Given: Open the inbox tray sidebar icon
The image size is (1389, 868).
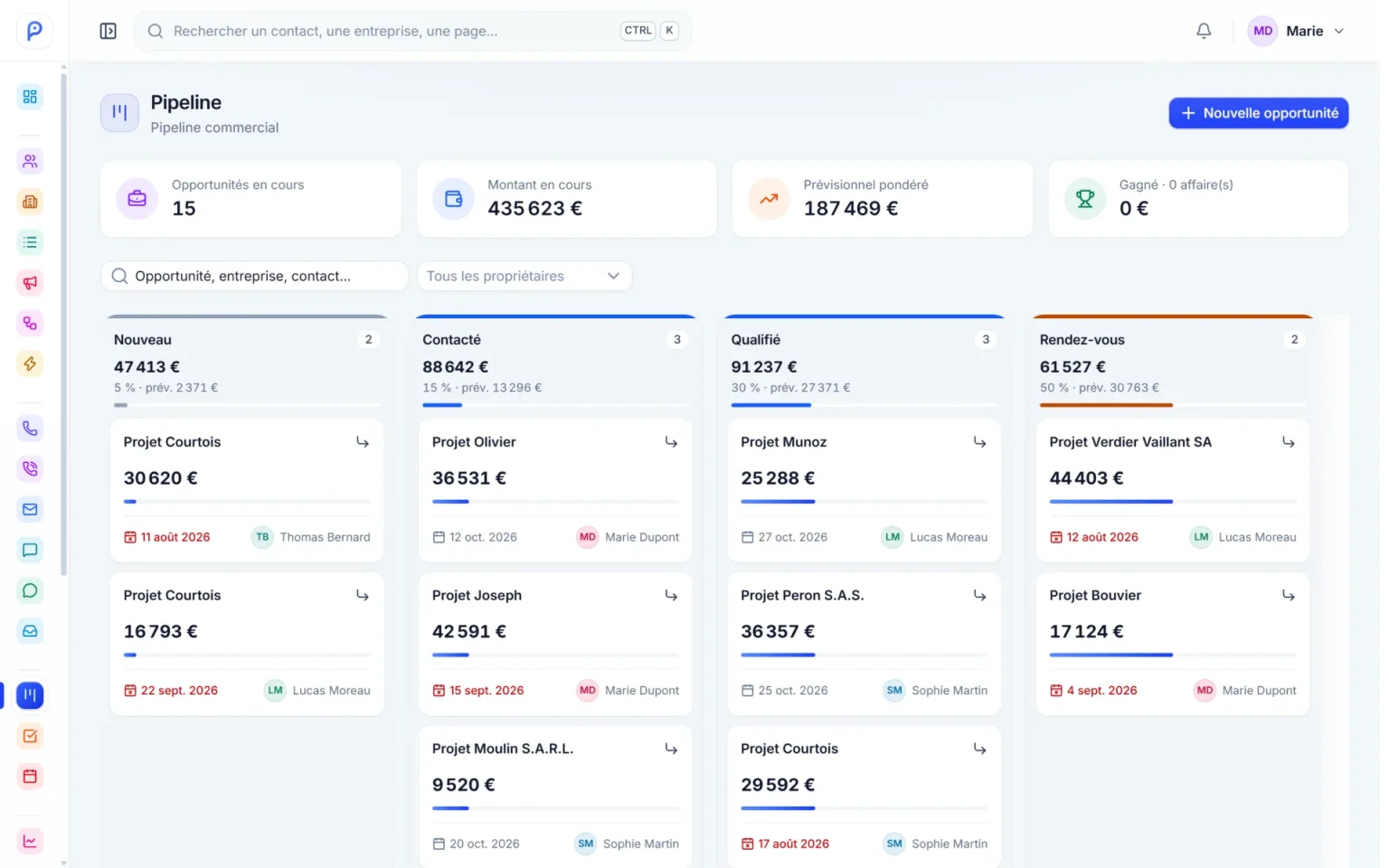Looking at the screenshot, I should tap(30, 631).
